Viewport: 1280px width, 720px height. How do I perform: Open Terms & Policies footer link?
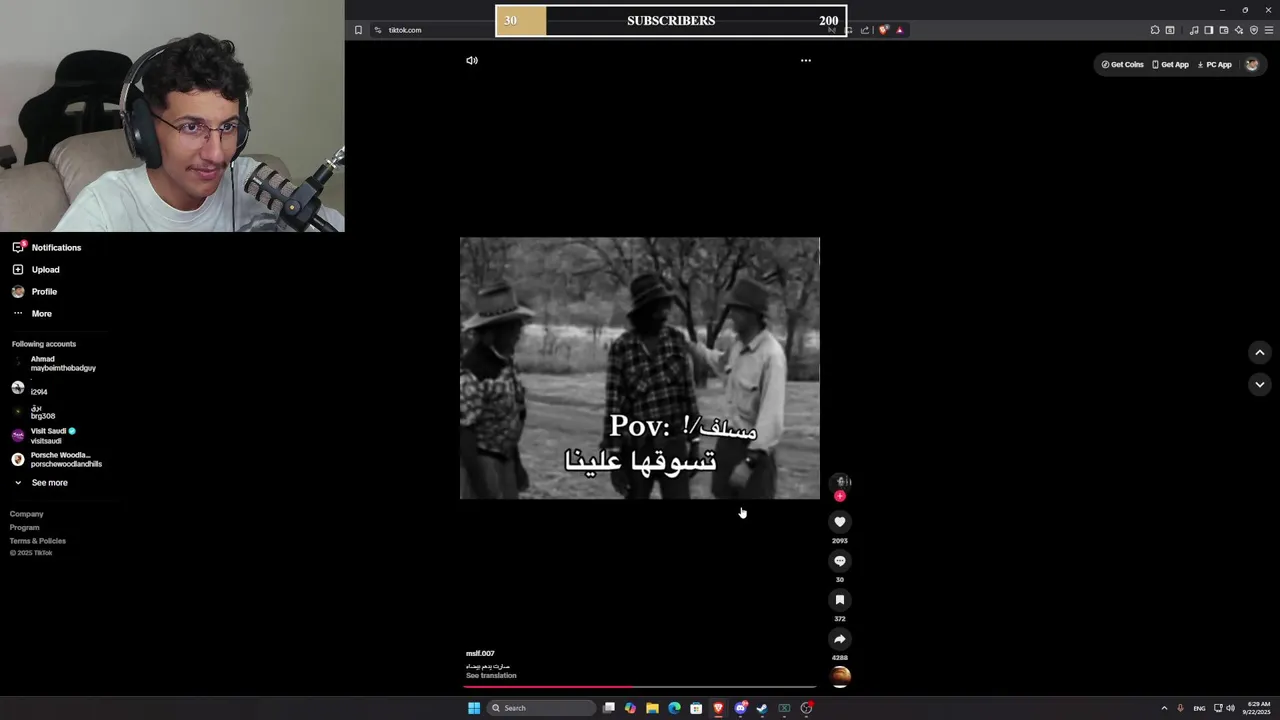tap(38, 541)
